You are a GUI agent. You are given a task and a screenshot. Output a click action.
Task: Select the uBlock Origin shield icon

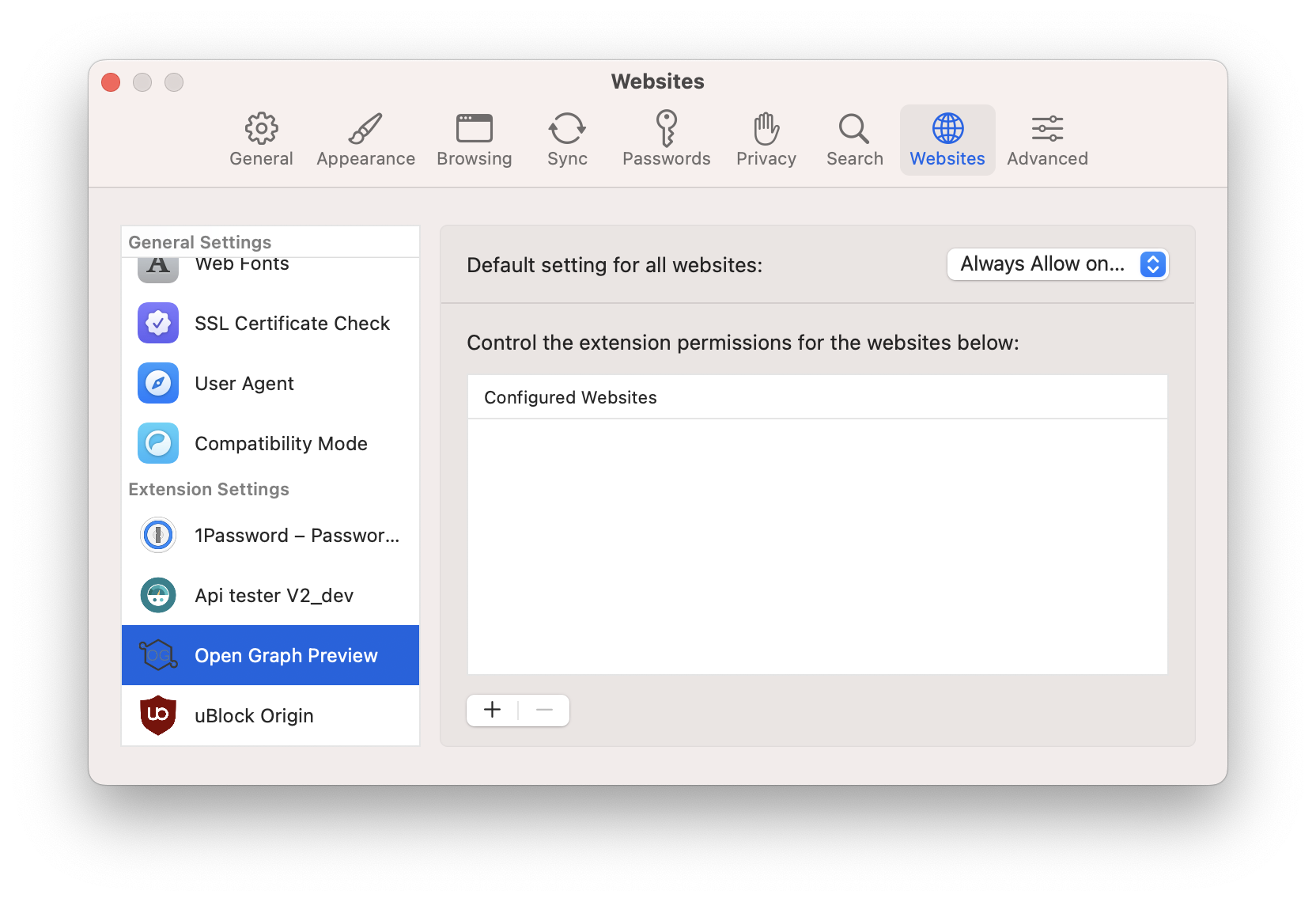(x=158, y=715)
